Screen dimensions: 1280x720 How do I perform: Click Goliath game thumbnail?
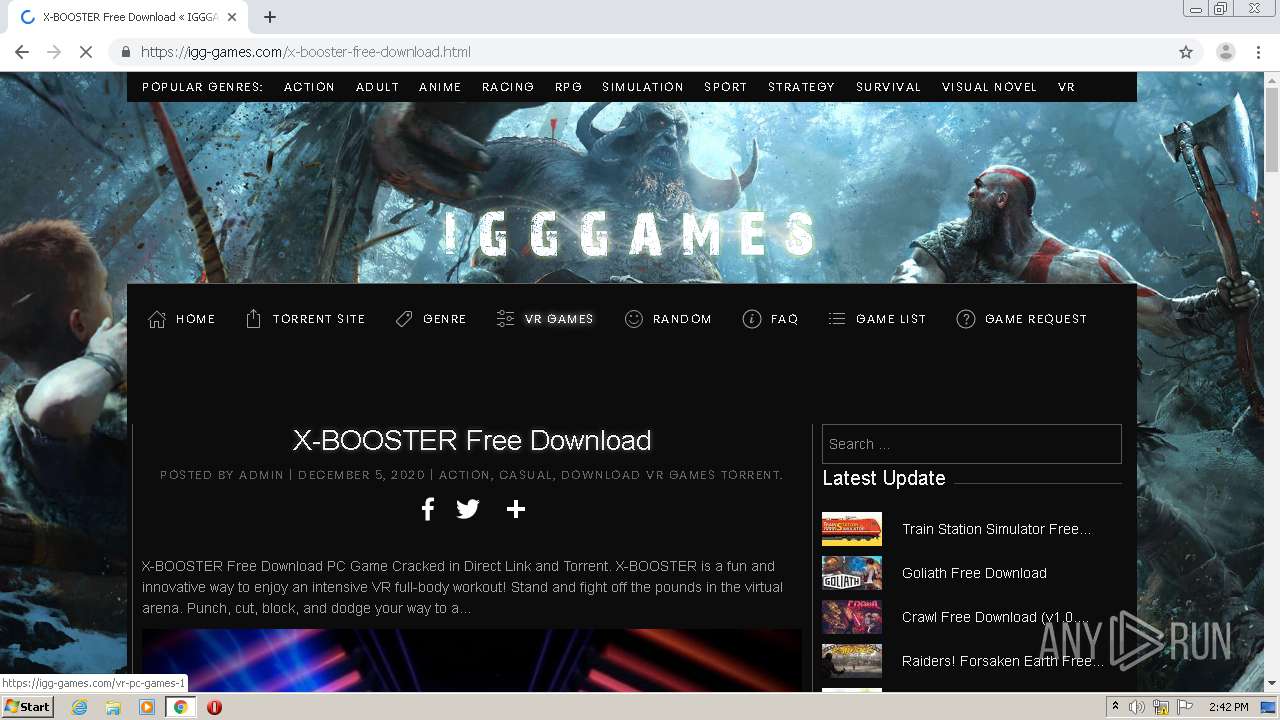(852, 573)
